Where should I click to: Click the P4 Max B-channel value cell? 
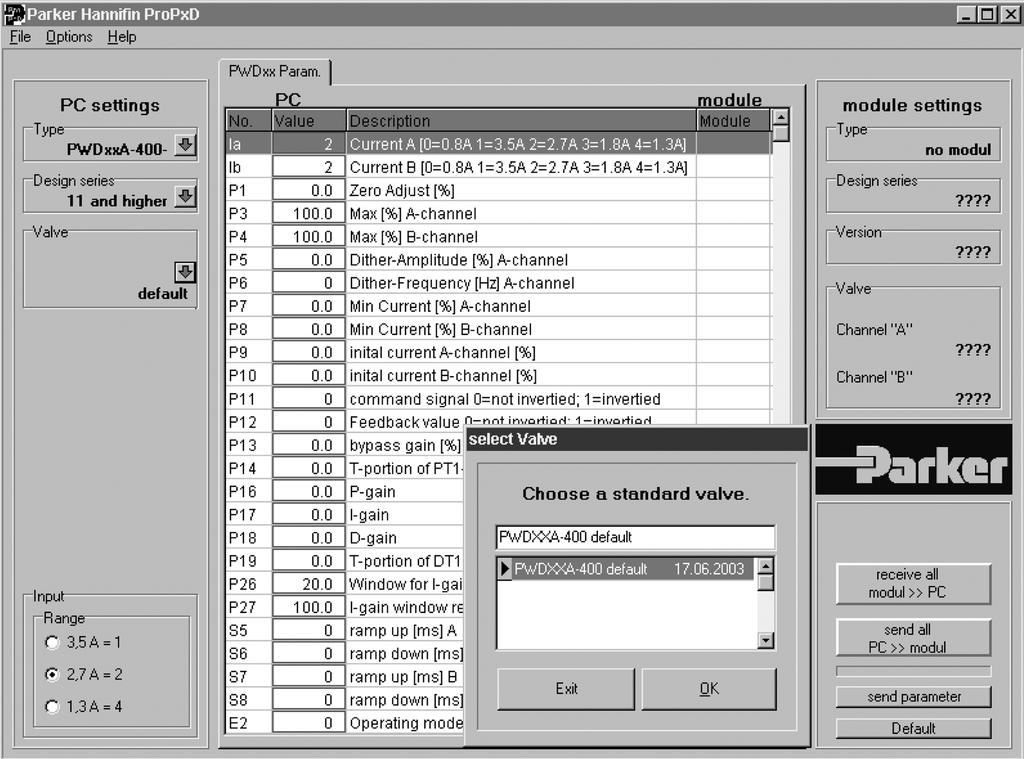(308, 236)
